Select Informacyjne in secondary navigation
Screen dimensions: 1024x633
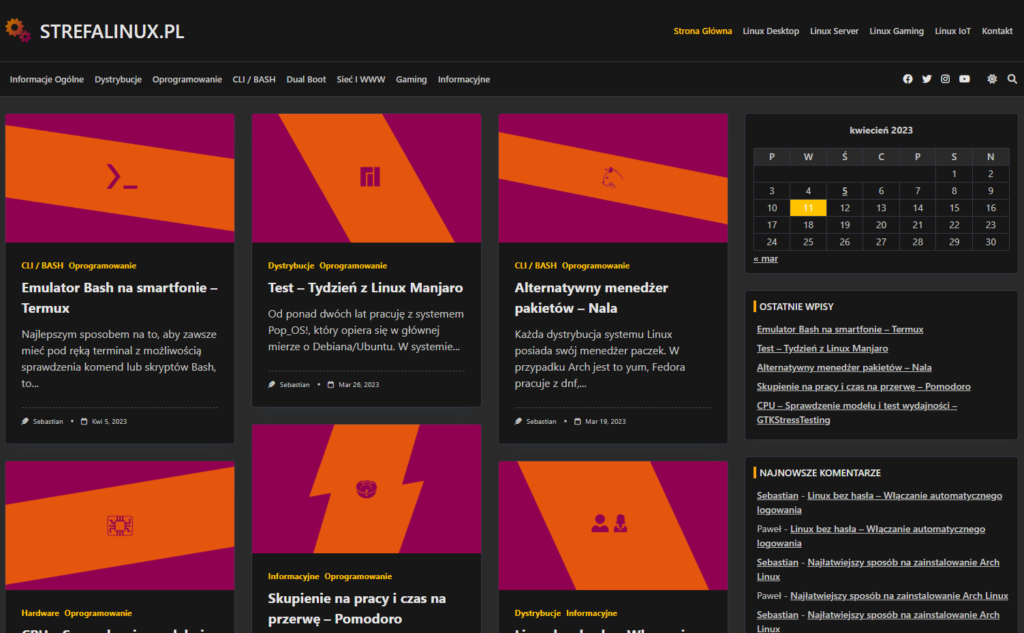[x=464, y=79]
